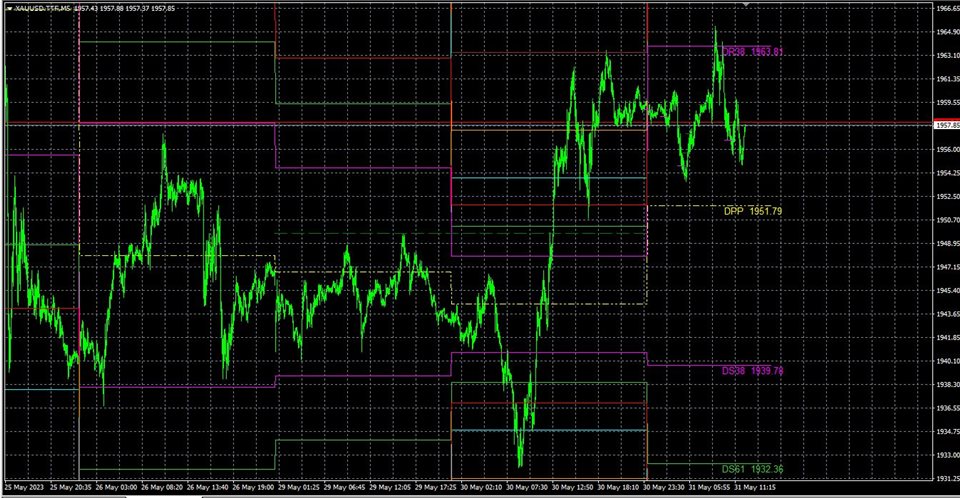This screenshot has height=498, width=960.
Task: Click the 31 May 05:55 time label
Action: point(709,488)
